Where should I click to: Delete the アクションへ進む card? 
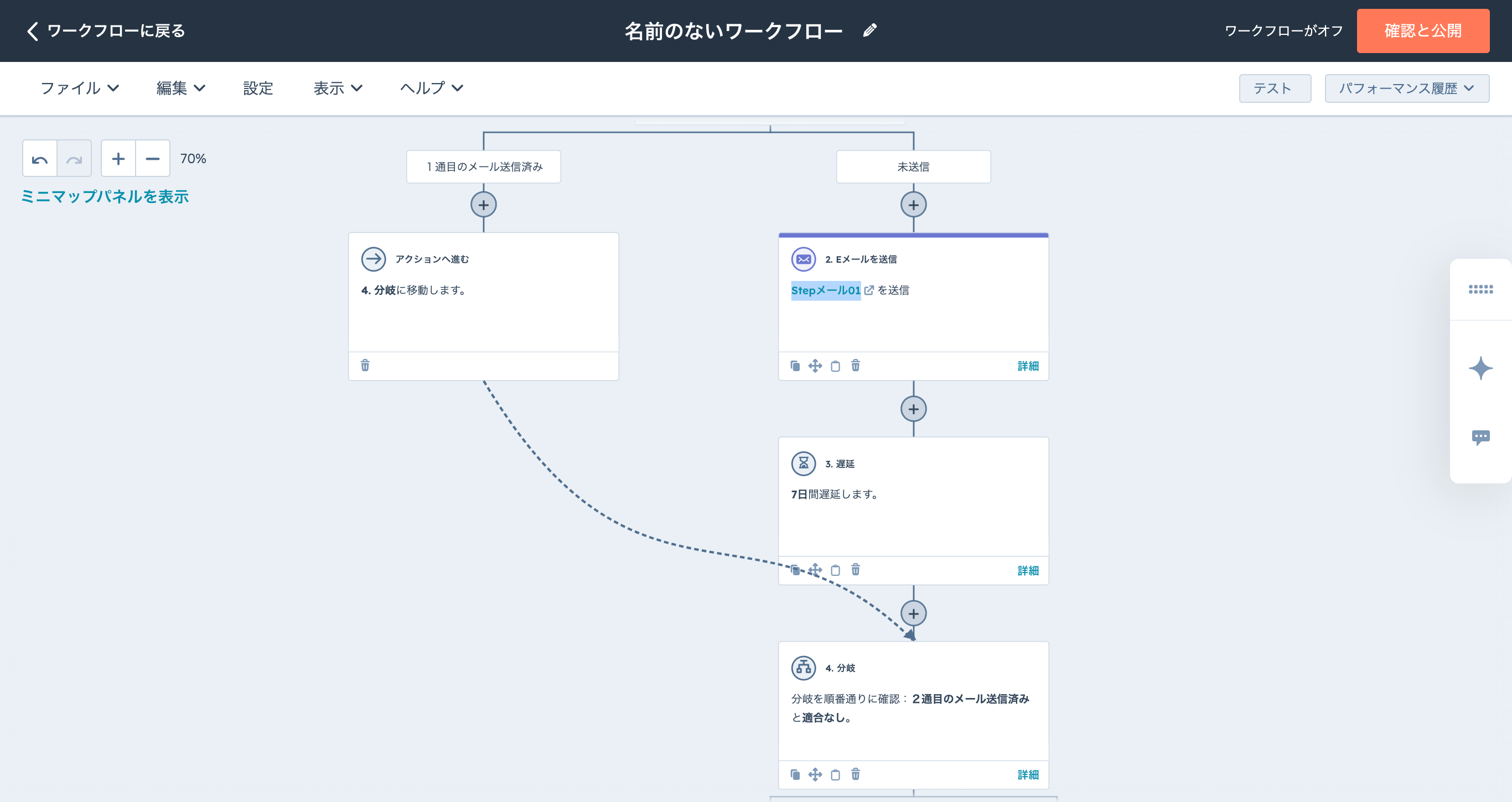(x=365, y=366)
